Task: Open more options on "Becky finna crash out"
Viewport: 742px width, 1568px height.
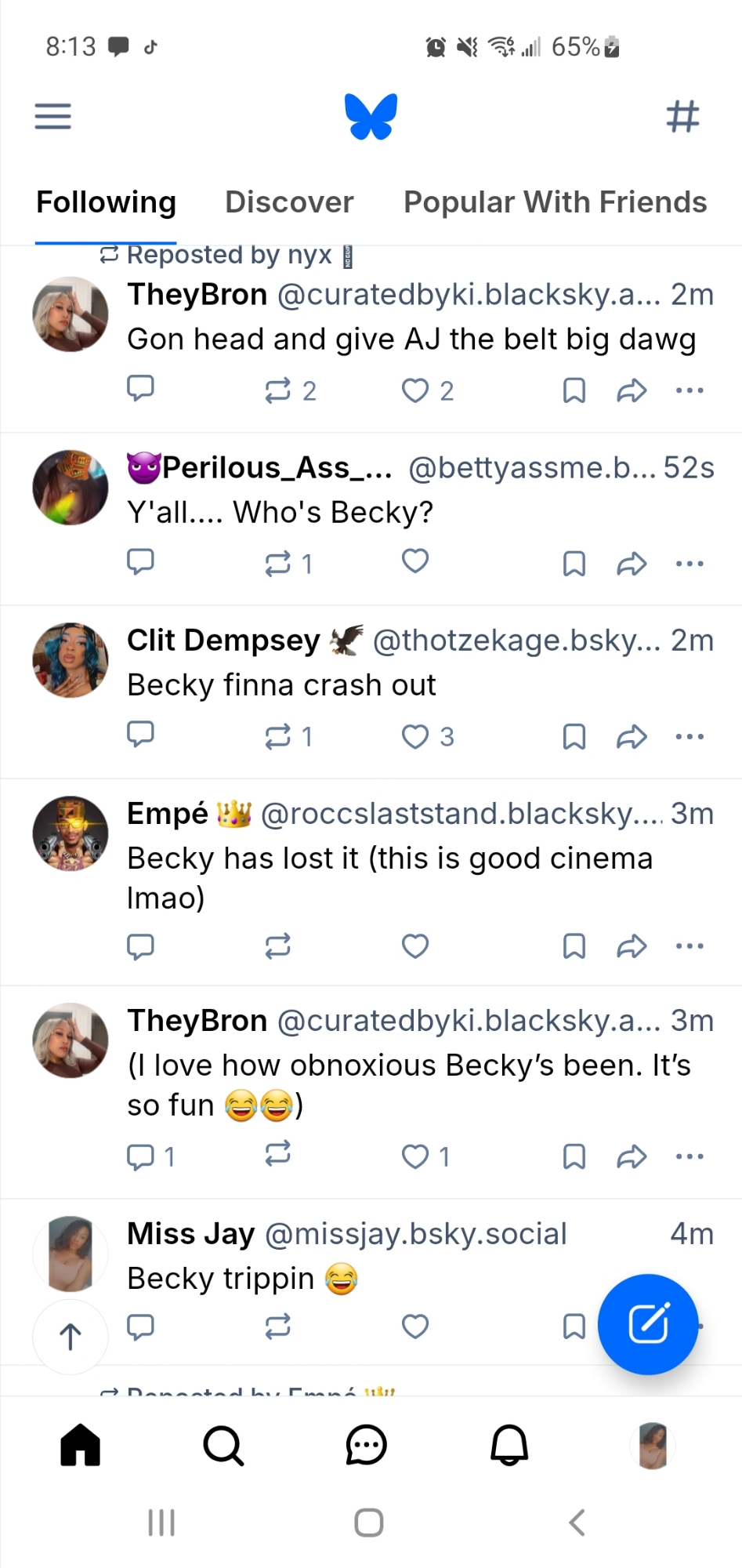Action: click(690, 736)
